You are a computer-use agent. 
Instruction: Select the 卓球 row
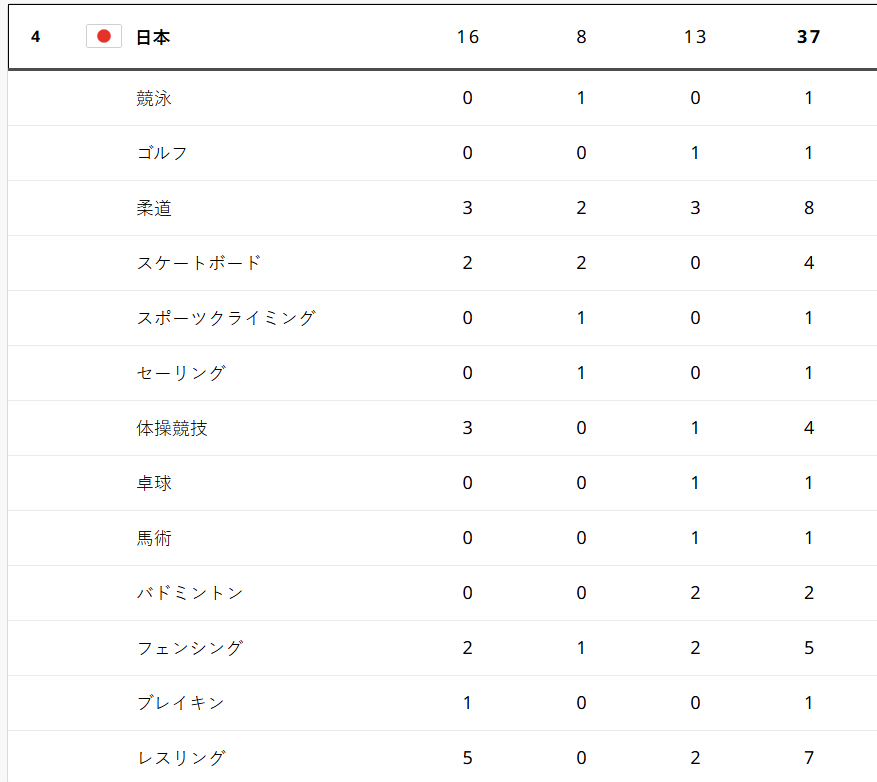click(x=154, y=483)
